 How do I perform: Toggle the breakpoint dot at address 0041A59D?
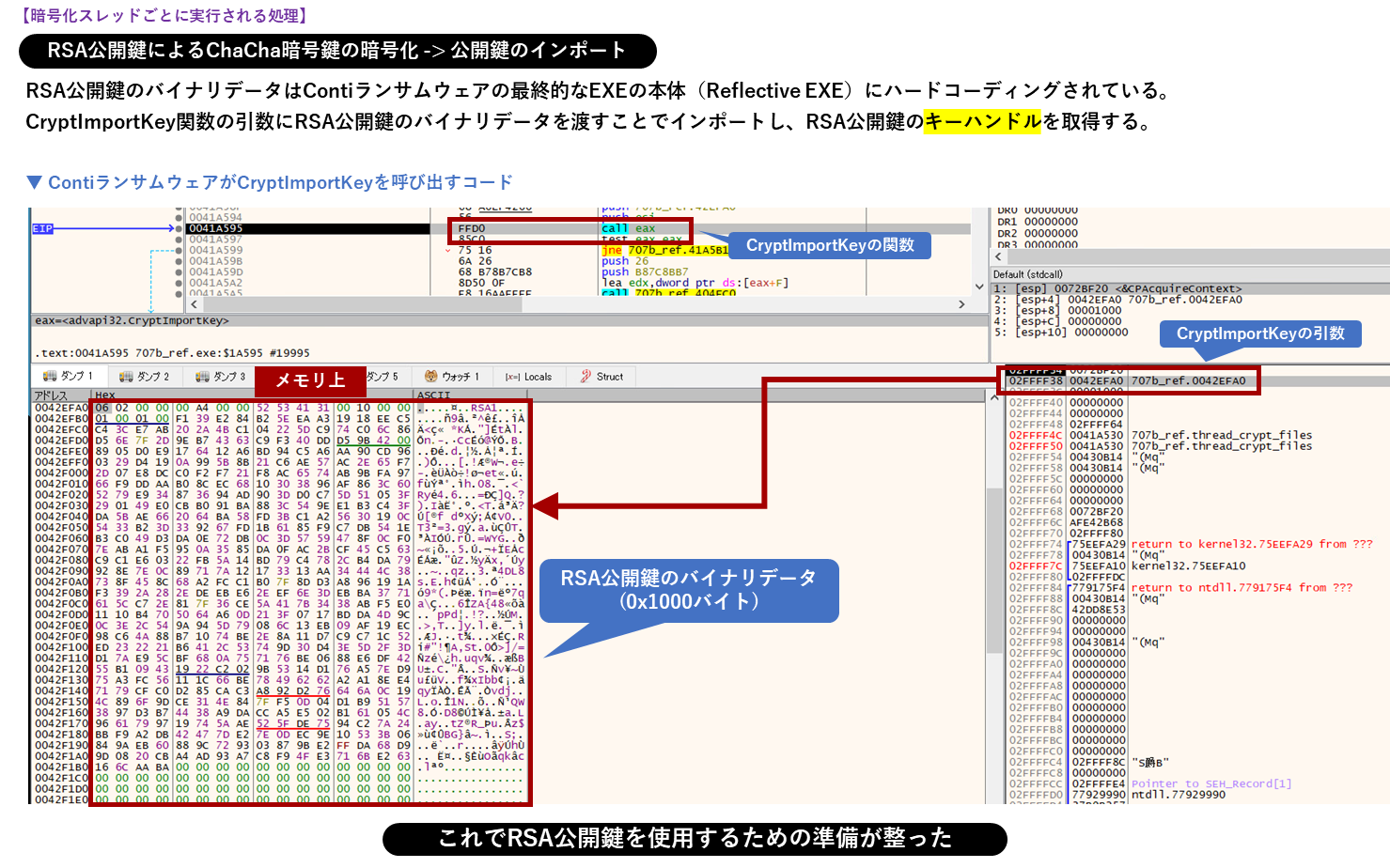point(179,271)
